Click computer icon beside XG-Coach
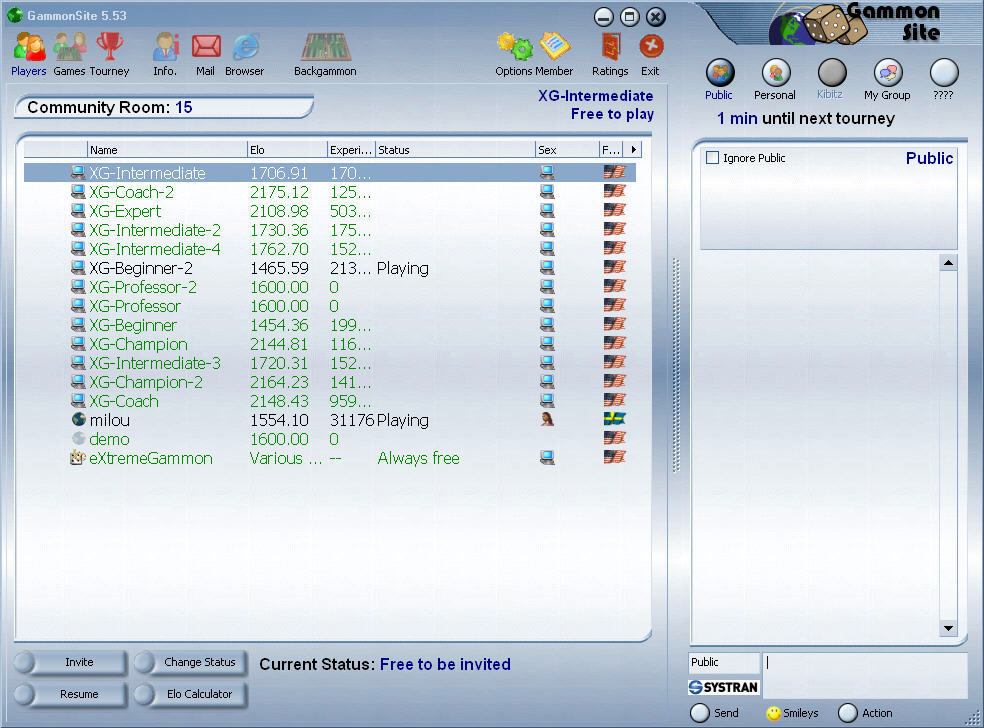 [x=78, y=400]
